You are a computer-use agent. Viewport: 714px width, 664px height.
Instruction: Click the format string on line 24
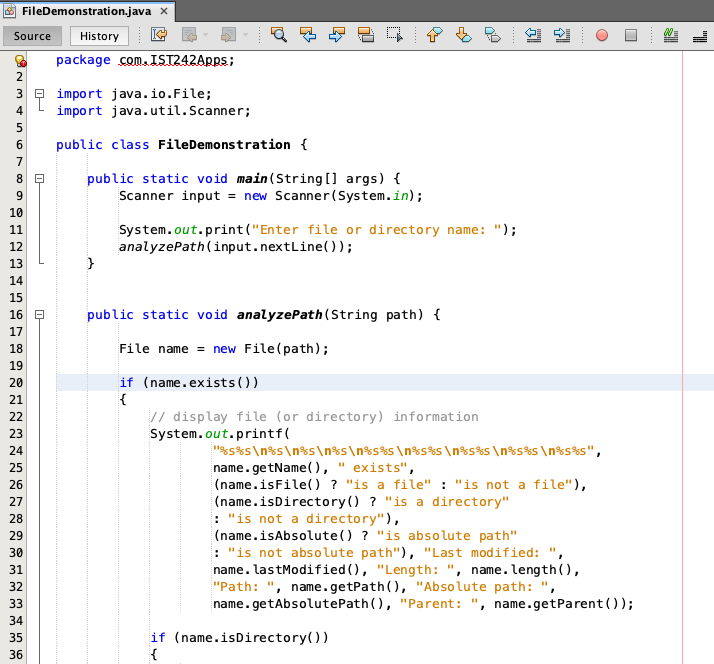click(404, 451)
